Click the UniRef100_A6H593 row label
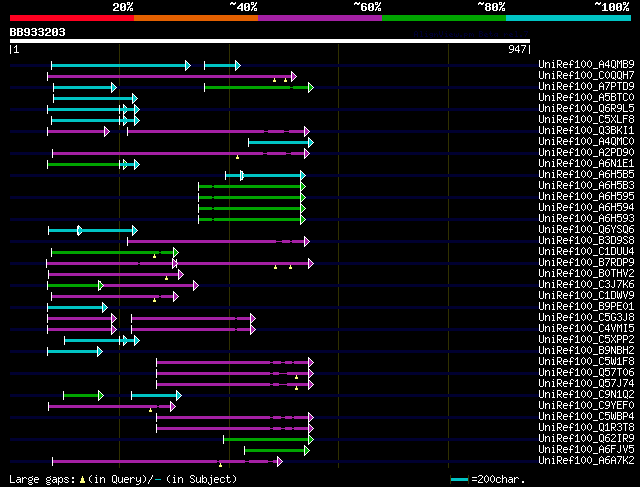Viewport: 640px width, 487px height. click(586, 218)
